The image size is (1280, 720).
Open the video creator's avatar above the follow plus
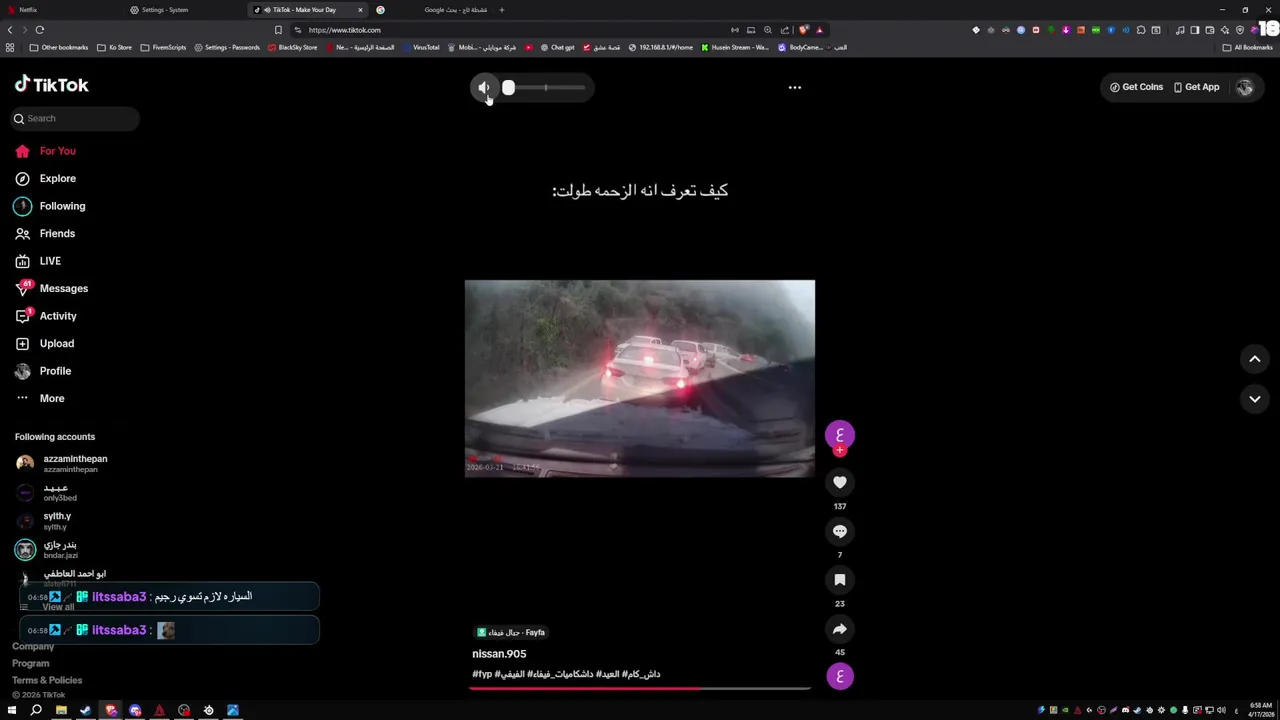click(840, 434)
